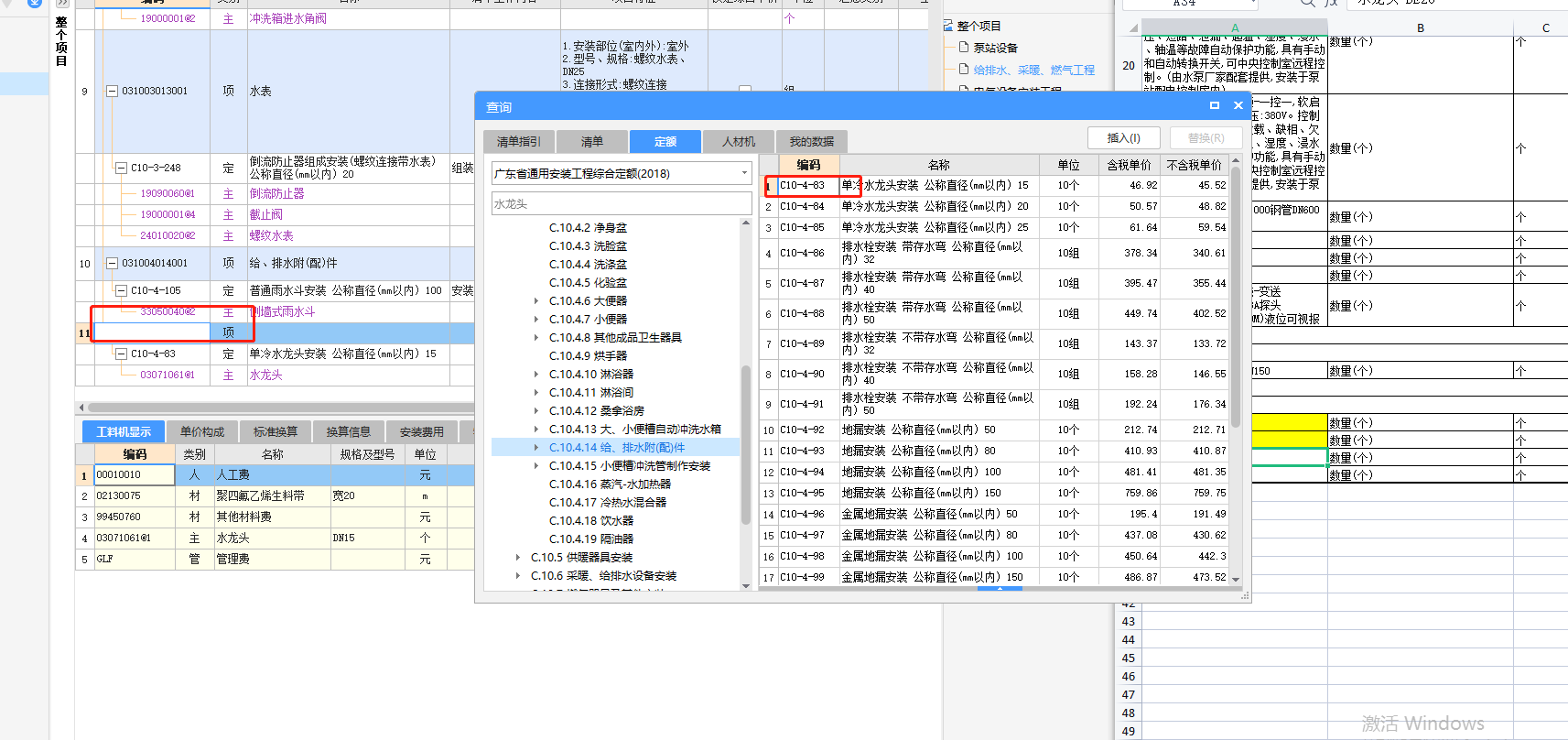Select row 99450760 其他材料费

click(275, 517)
